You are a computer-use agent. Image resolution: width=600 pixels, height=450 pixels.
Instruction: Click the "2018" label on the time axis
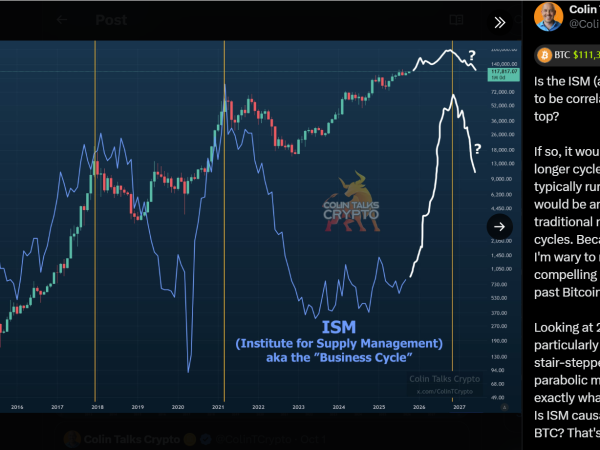(97, 407)
